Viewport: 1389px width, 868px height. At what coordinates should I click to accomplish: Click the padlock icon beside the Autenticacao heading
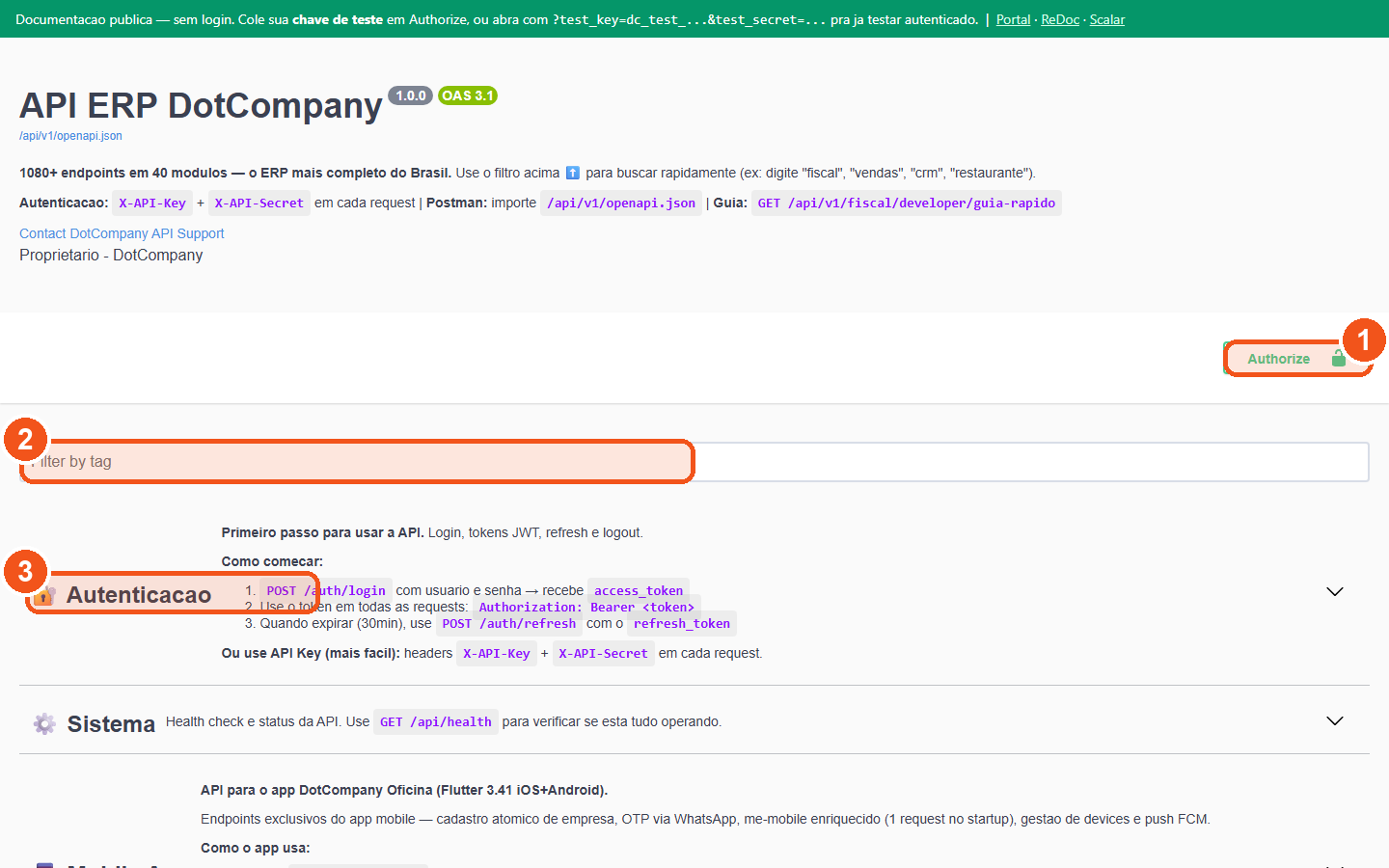point(43,595)
